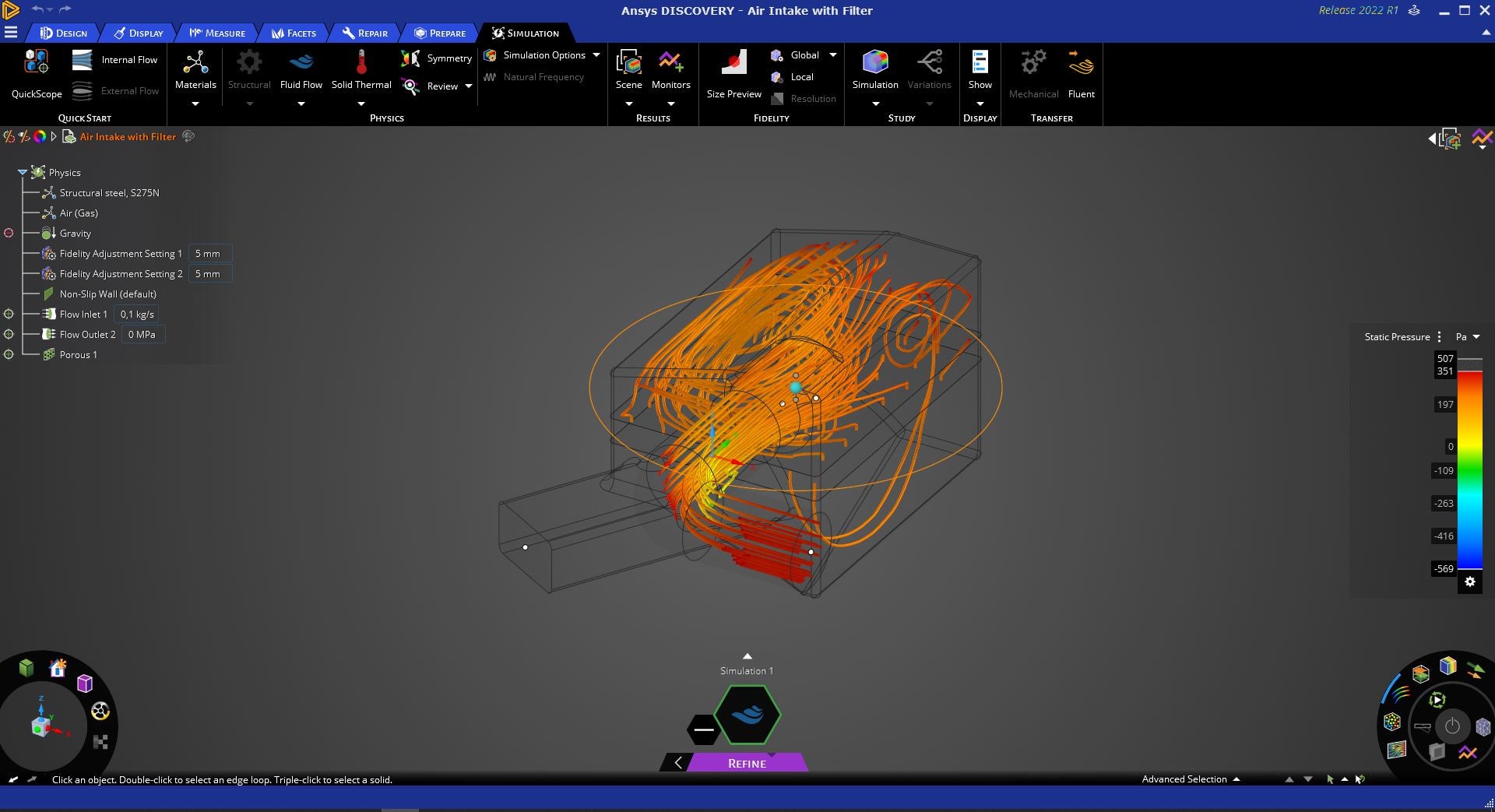Select Fidelity Adjustment Setting 2 item

[x=121, y=274]
